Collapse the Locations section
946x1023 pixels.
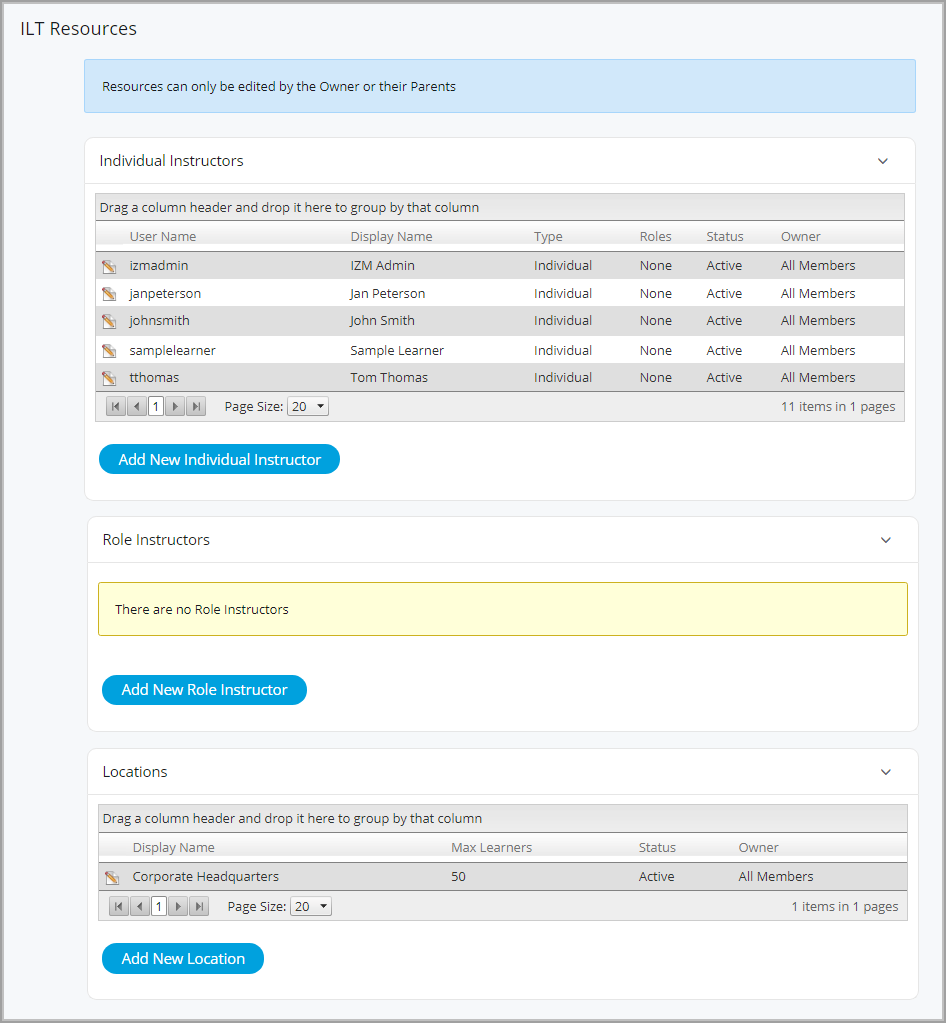885,771
